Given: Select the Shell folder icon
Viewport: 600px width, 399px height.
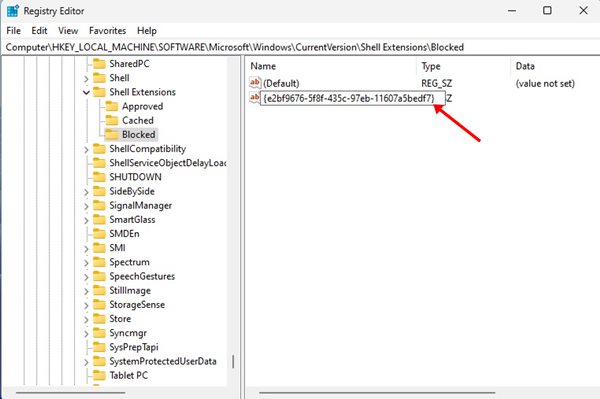Looking at the screenshot, I should [x=99, y=78].
